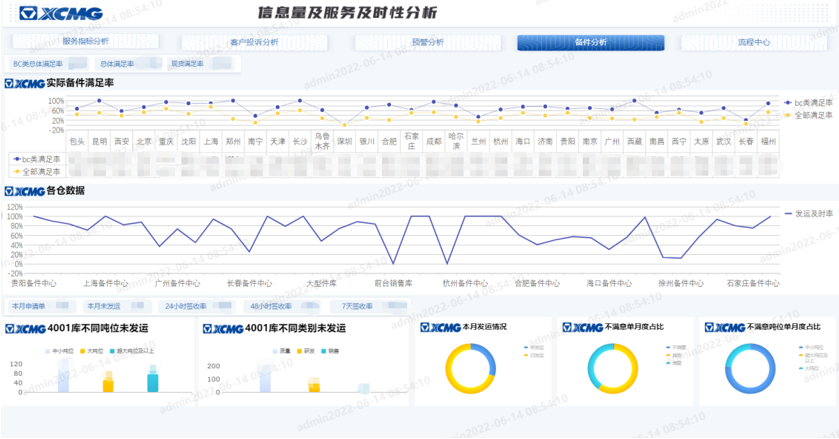Click the 哈尔滨 city column header

[x=456, y=141]
